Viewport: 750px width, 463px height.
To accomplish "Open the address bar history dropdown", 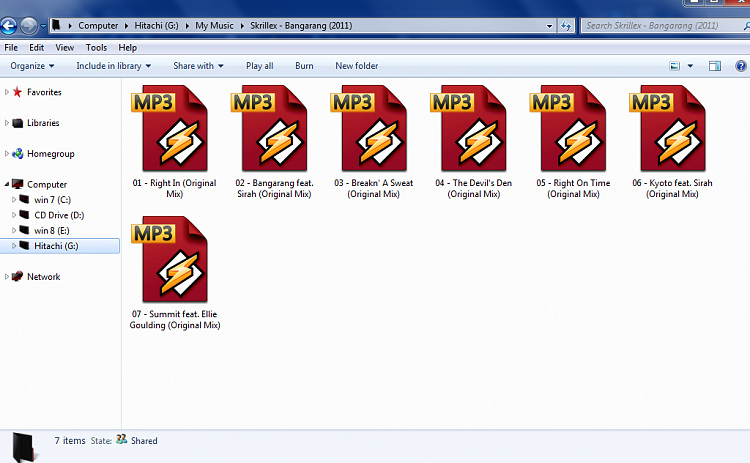I will (550, 26).
